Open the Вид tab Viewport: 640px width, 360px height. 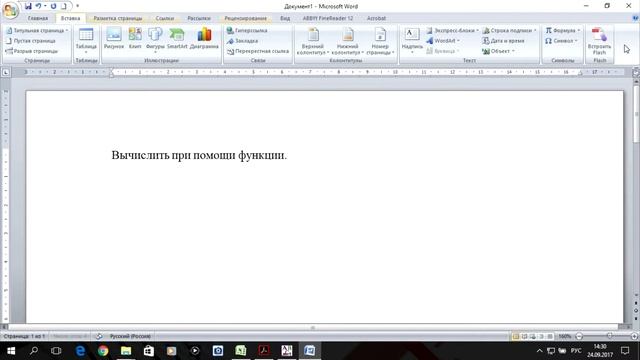click(285, 18)
